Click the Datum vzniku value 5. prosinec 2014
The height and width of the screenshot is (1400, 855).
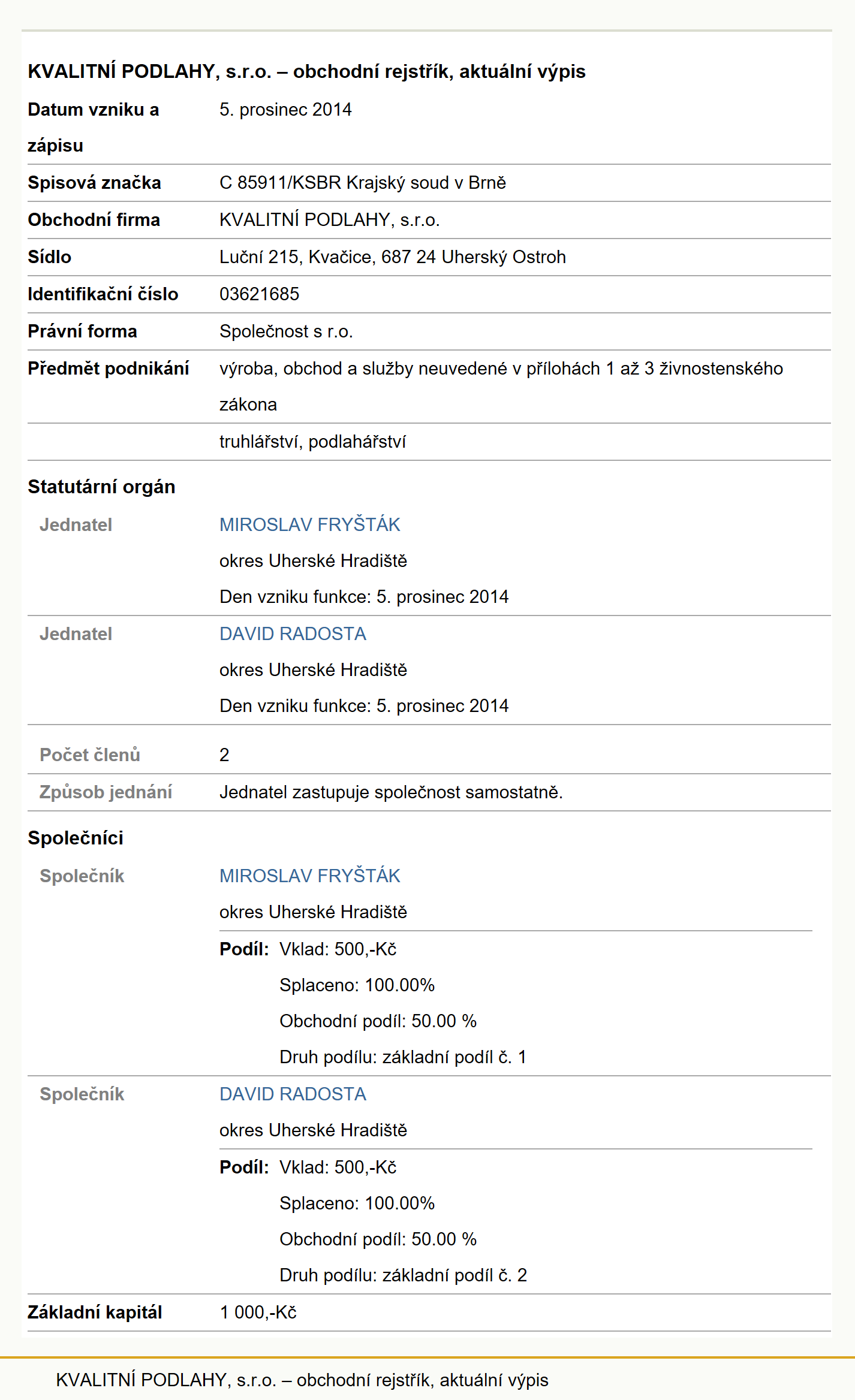285,110
